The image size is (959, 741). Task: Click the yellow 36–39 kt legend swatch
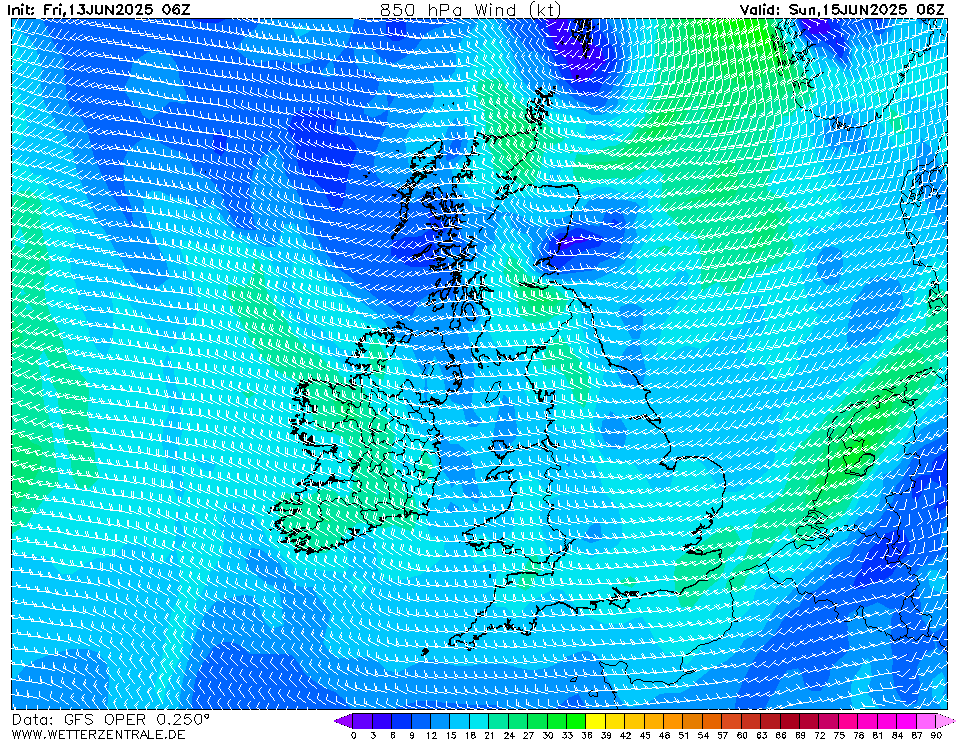596,721
